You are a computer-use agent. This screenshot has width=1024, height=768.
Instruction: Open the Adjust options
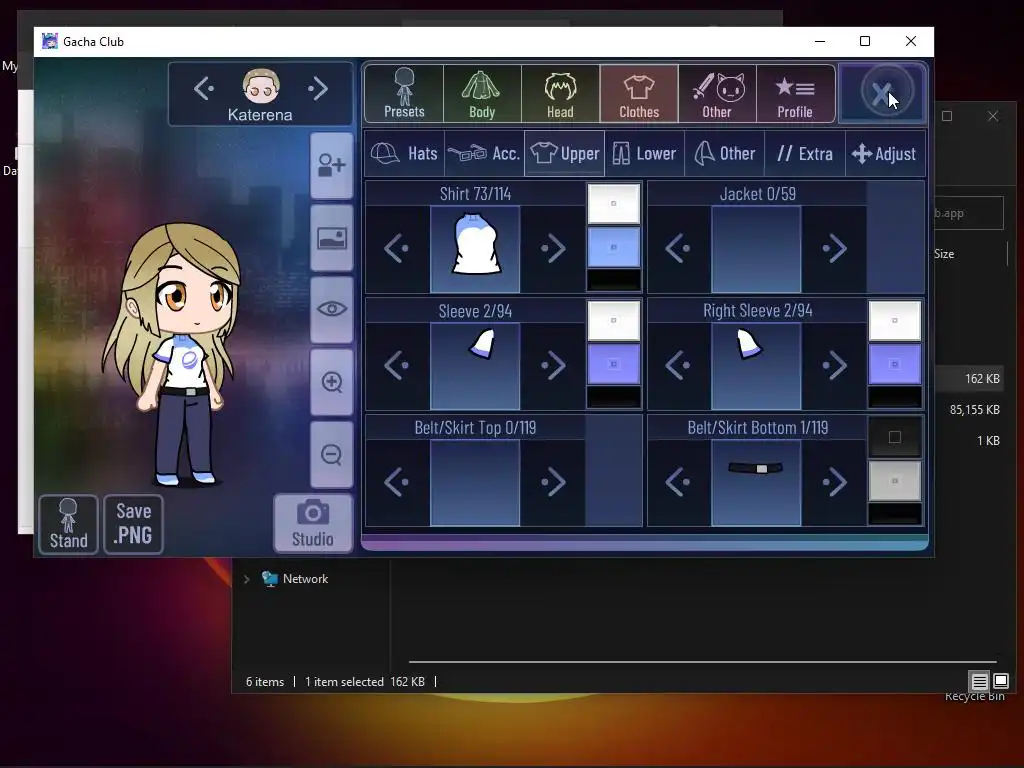(x=885, y=153)
